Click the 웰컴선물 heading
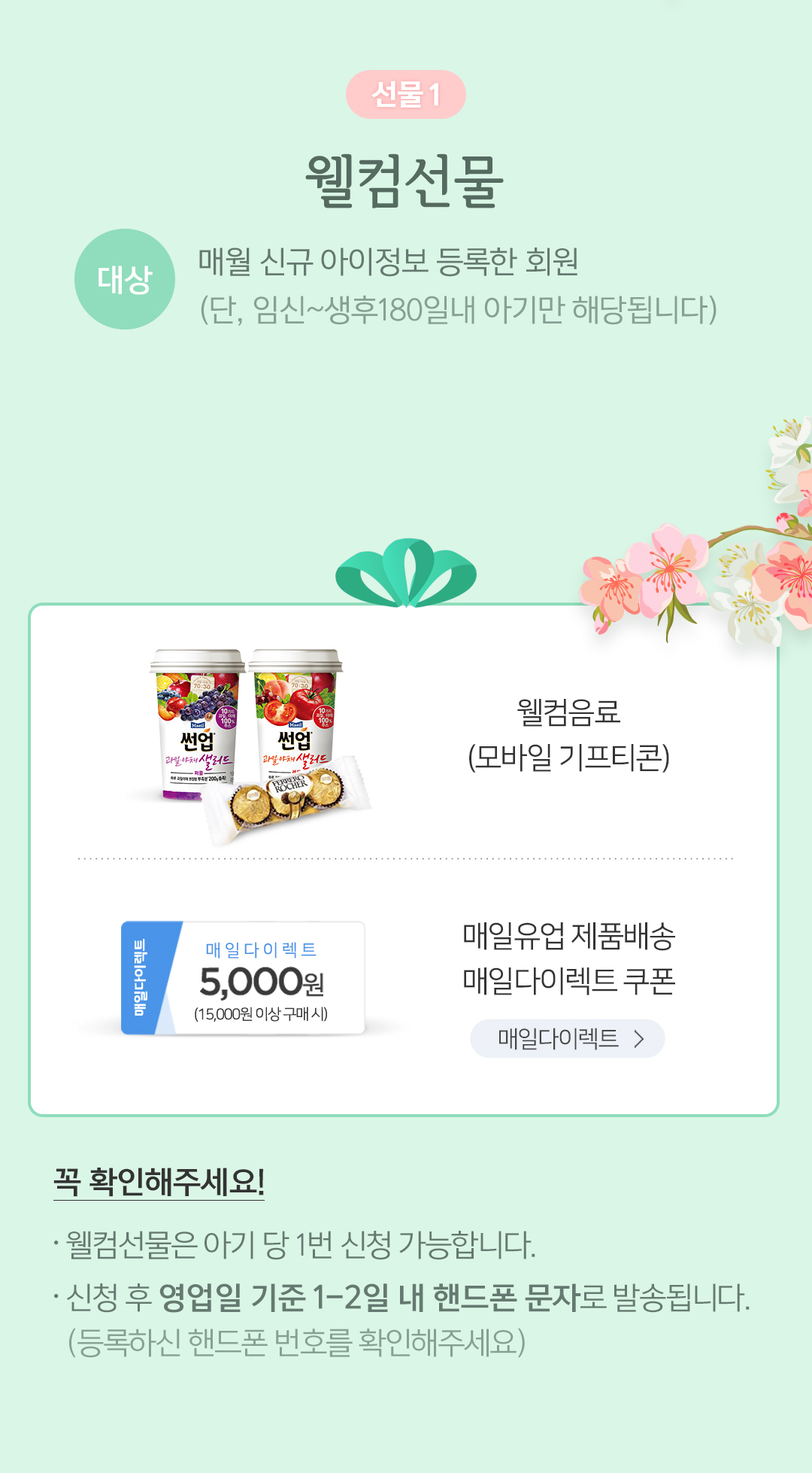The image size is (812, 1473). [x=404, y=181]
